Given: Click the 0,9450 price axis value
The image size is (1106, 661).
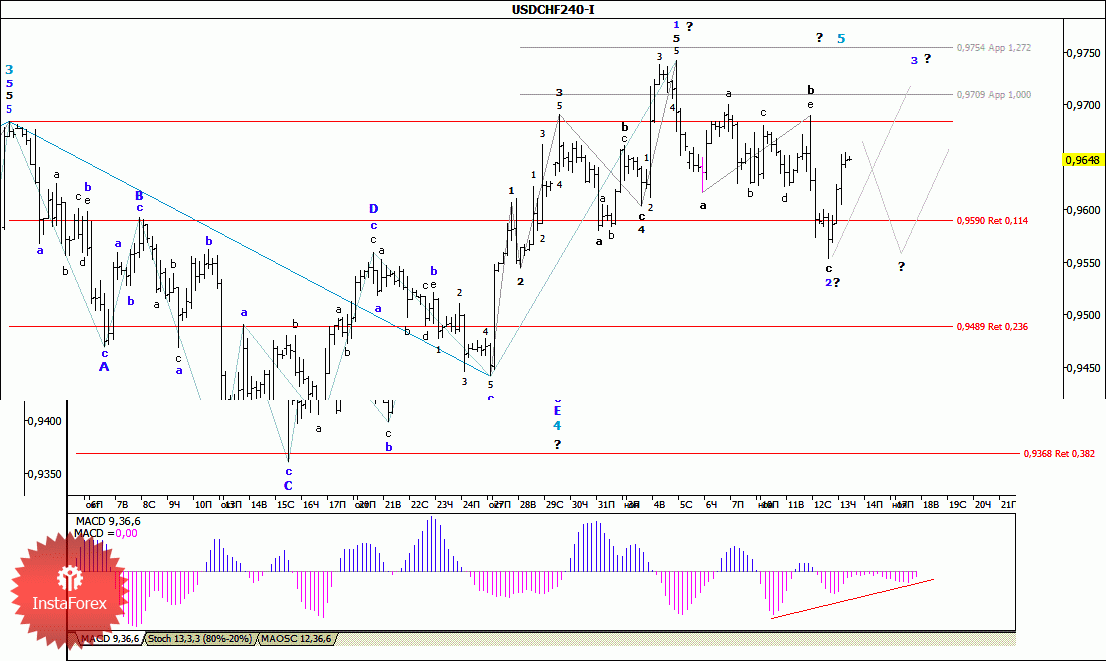Looking at the screenshot, I should [x=1084, y=368].
